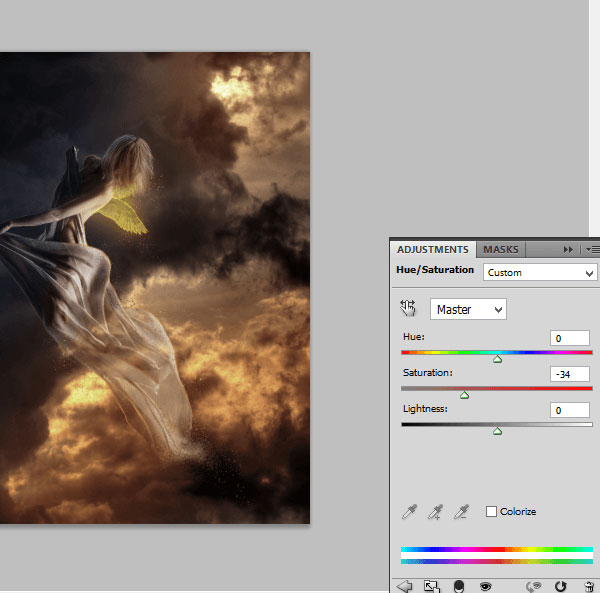The width and height of the screenshot is (600, 593).
Task: Click the Saturation slider handle
Action: [x=464, y=395]
